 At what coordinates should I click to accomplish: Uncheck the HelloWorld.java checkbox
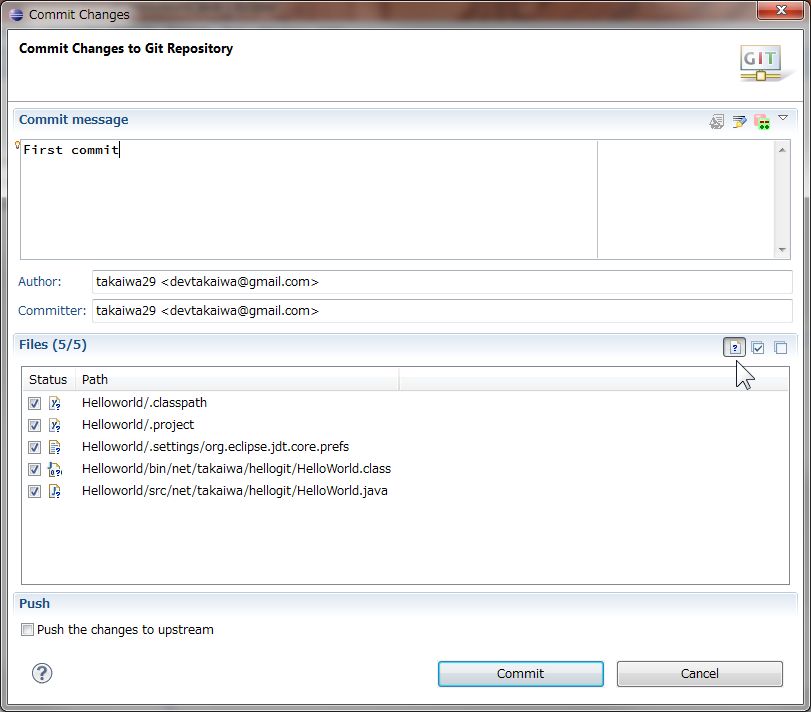point(34,491)
